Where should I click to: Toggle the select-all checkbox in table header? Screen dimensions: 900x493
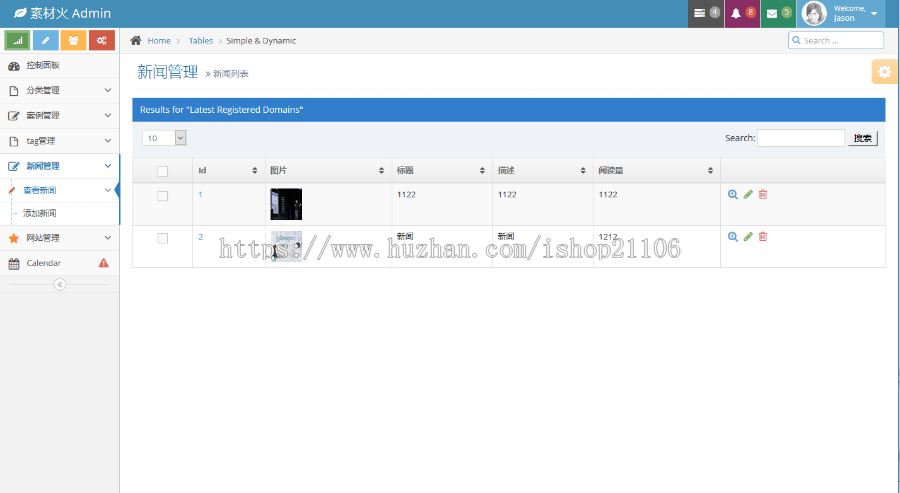(x=162, y=171)
